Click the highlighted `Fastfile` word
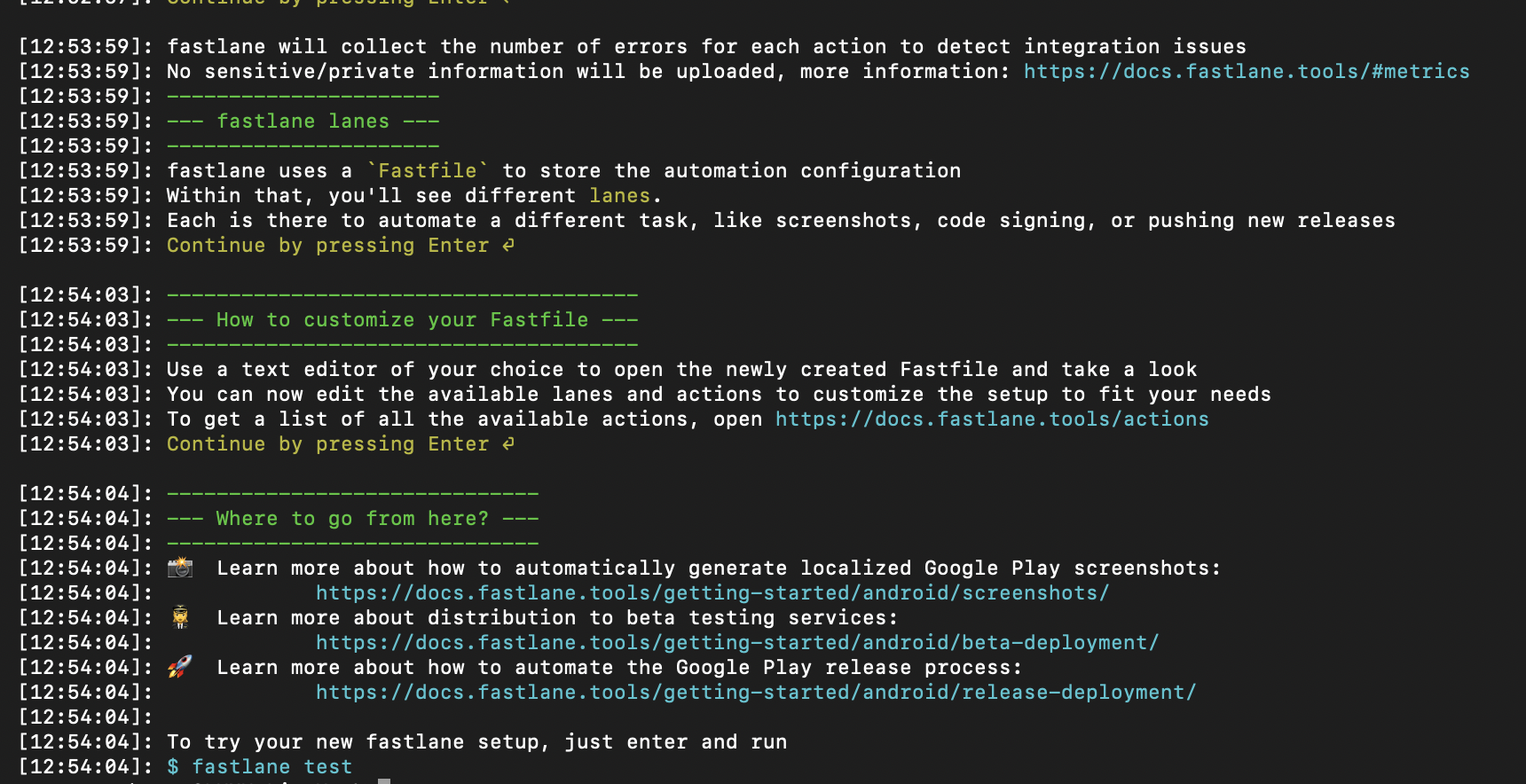 (428, 170)
